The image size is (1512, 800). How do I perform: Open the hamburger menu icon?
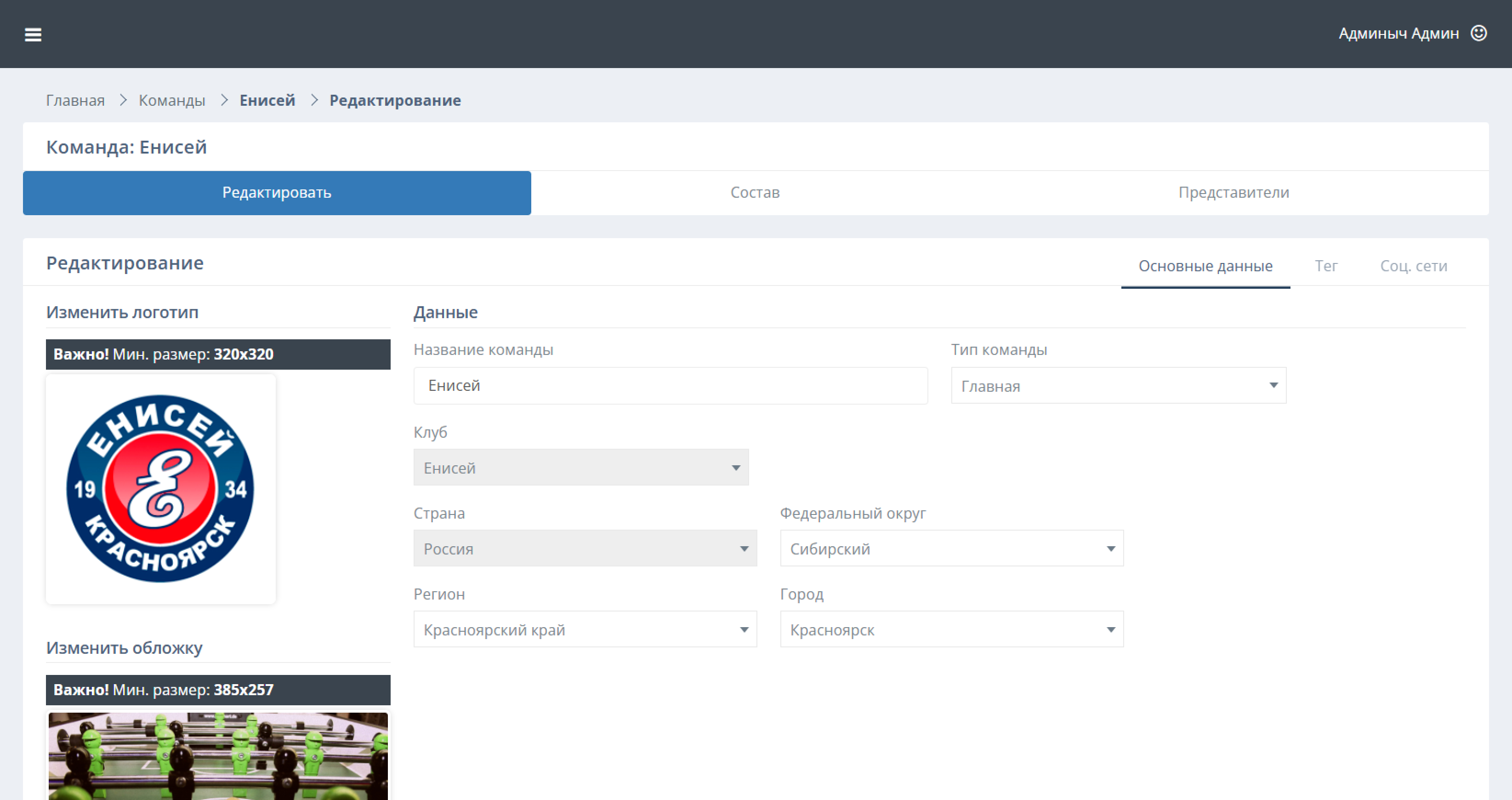(x=33, y=34)
